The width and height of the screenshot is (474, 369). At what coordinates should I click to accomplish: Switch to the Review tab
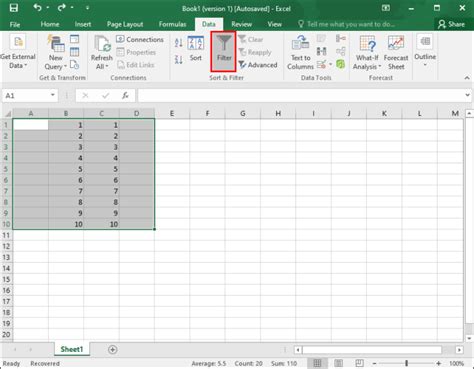(x=242, y=24)
